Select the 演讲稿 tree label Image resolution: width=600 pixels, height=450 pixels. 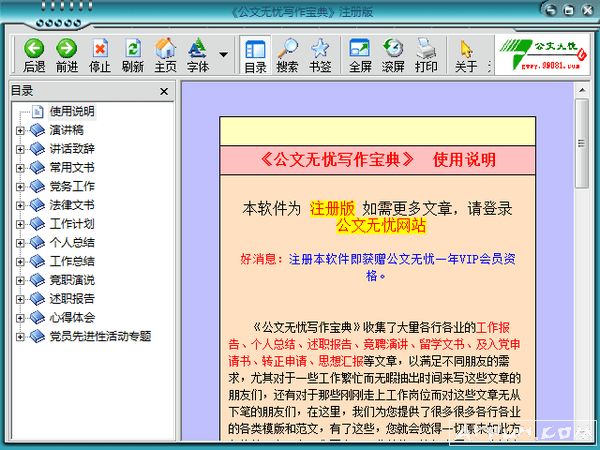[67, 130]
